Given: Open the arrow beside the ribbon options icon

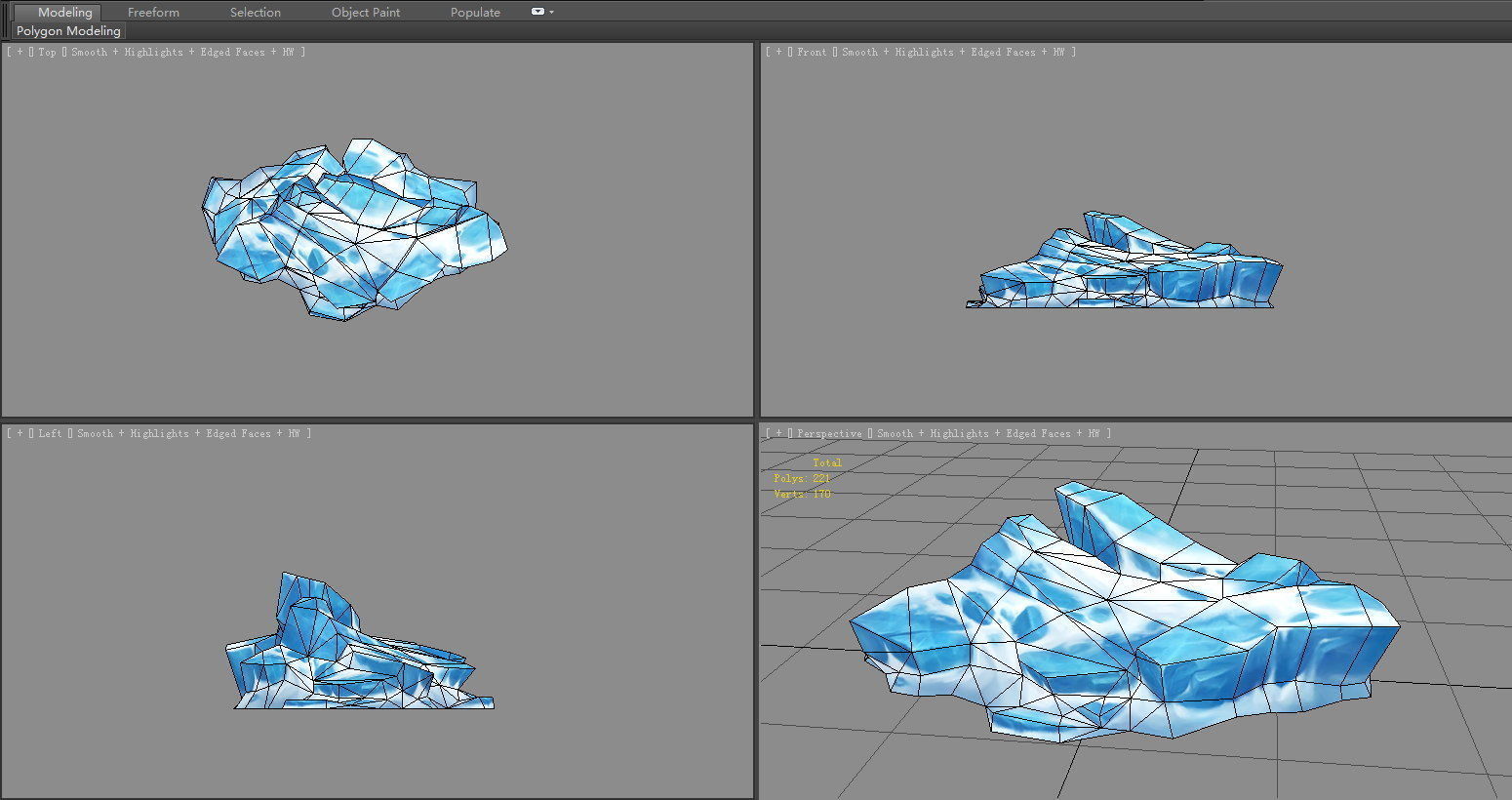Looking at the screenshot, I should point(552,13).
